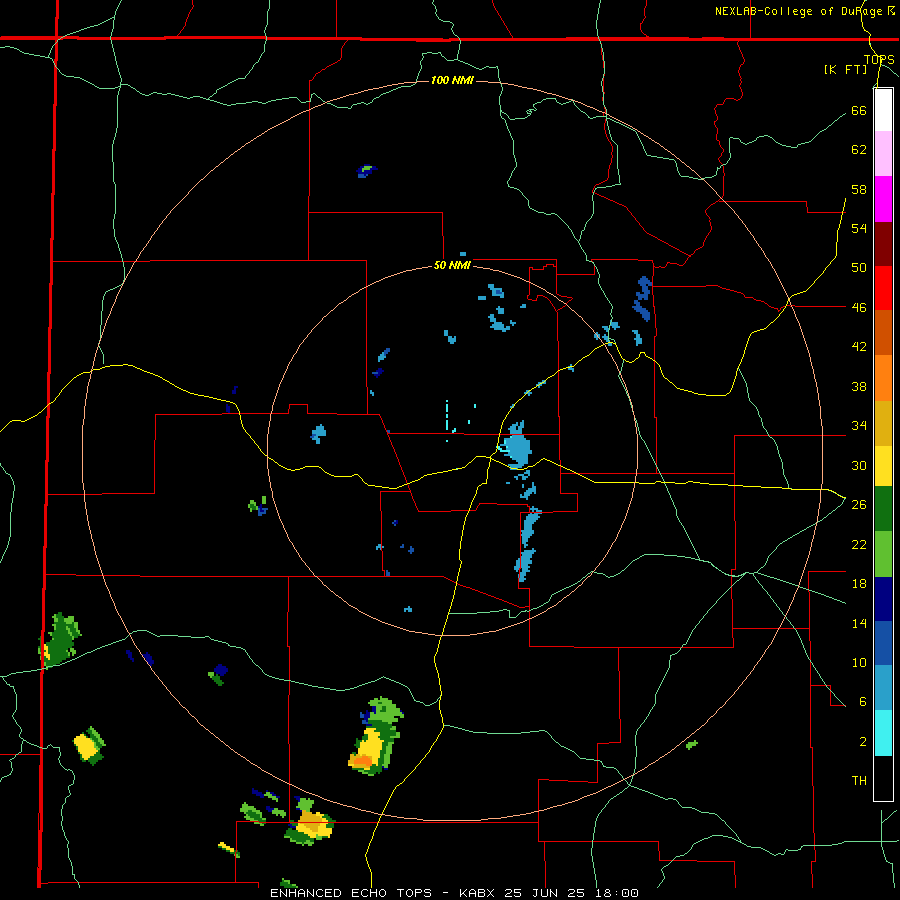900x900 pixels.
Task: Click the light pink legend swatch
Action: click(x=883, y=153)
